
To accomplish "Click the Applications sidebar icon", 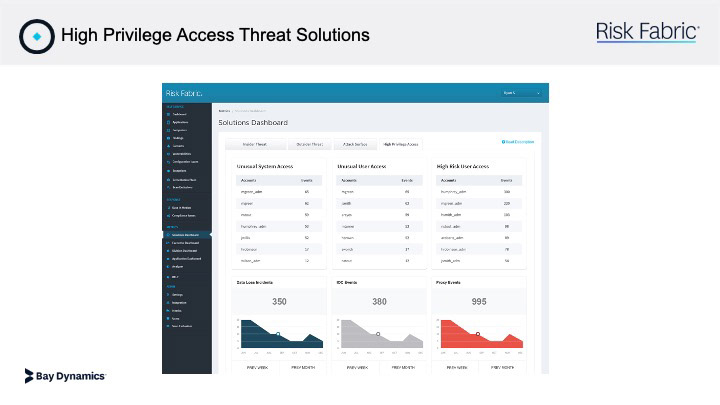I will [x=168, y=122].
